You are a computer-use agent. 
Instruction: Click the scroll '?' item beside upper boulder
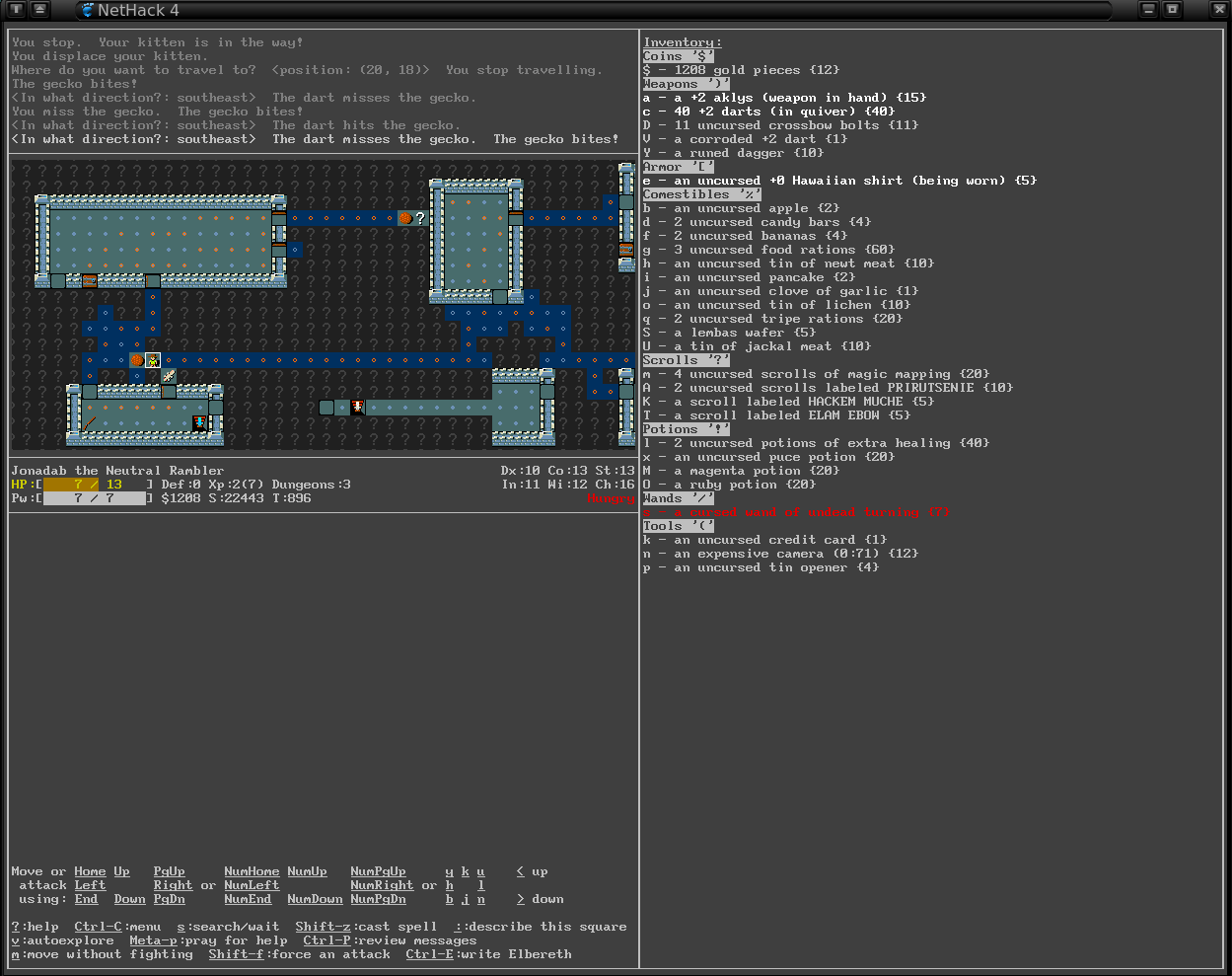(x=421, y=218)
